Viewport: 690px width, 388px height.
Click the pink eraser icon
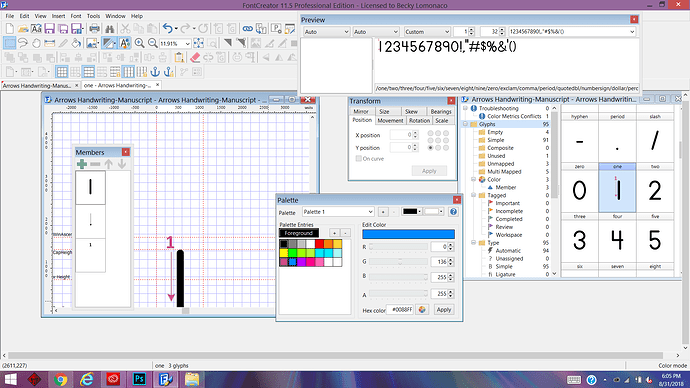pos(195,58)
